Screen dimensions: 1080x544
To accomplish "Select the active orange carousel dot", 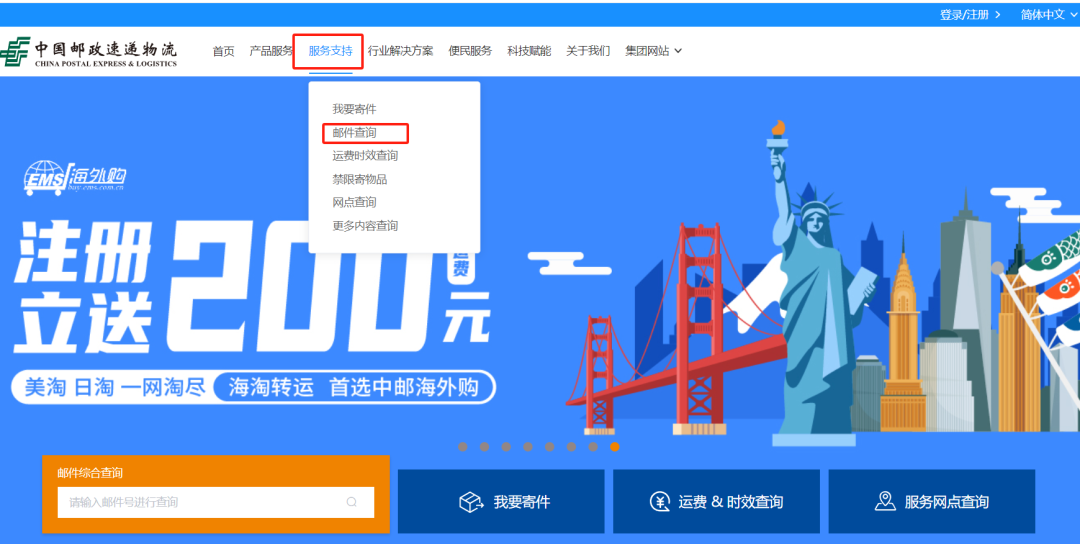I will 615,447.
